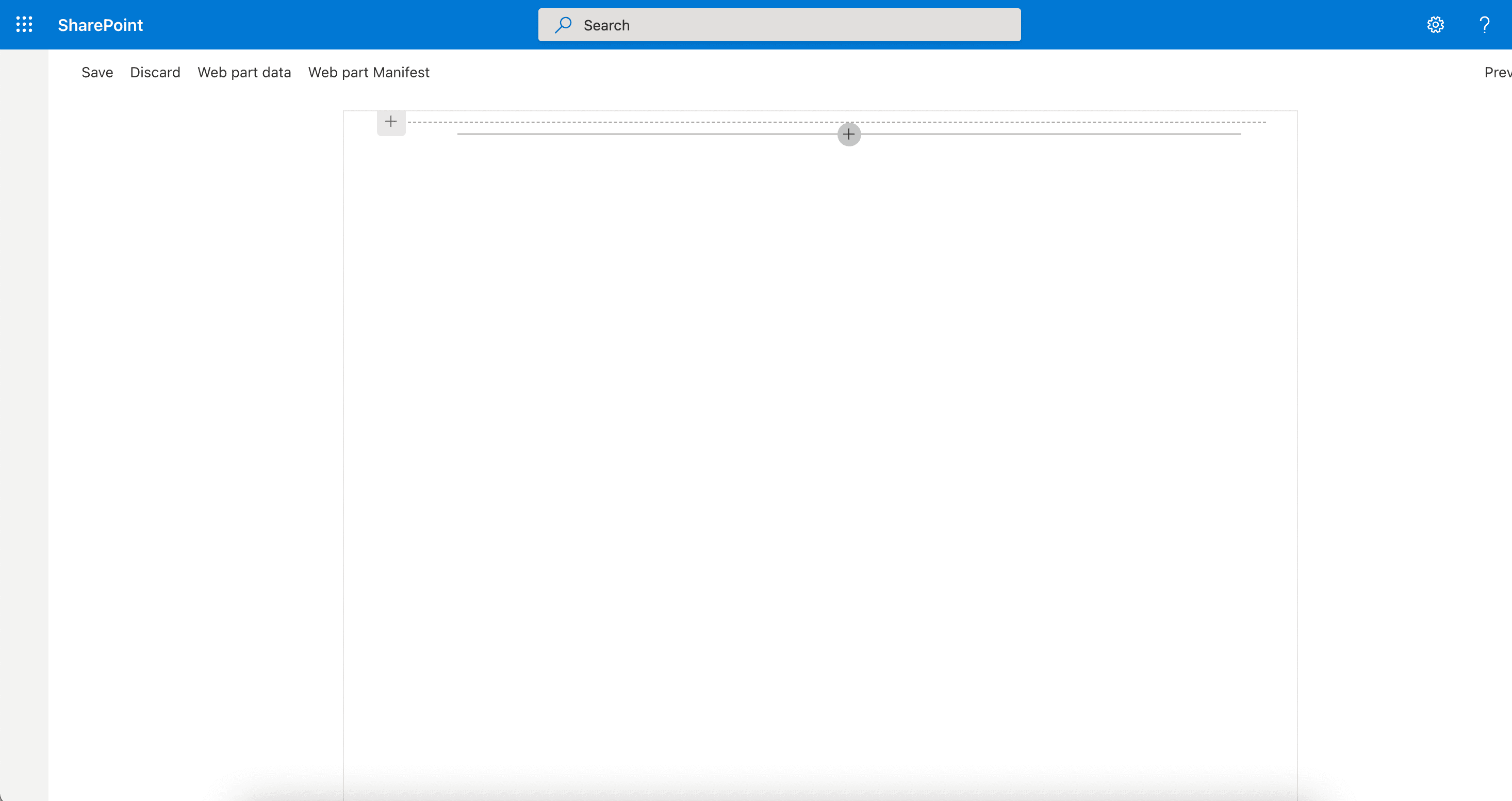Go to SharePoint home via header title
This screenshot has height=801, width=1512.
pos(101,25)
